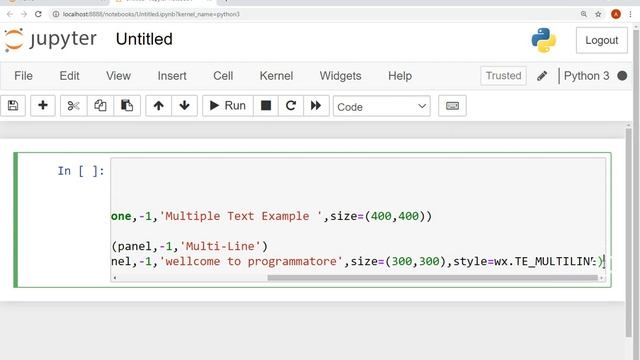Viewport: 640px width, 360px height.
Task: Click the page vertical scrollbar
Action: [x=629, y=233]
